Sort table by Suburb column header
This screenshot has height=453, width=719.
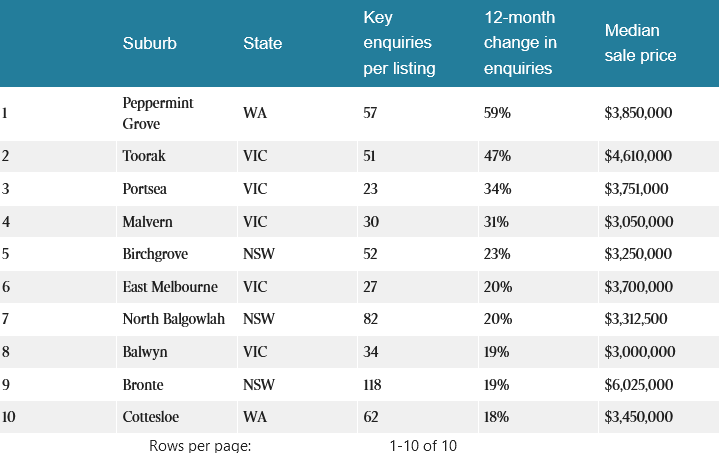150,44
